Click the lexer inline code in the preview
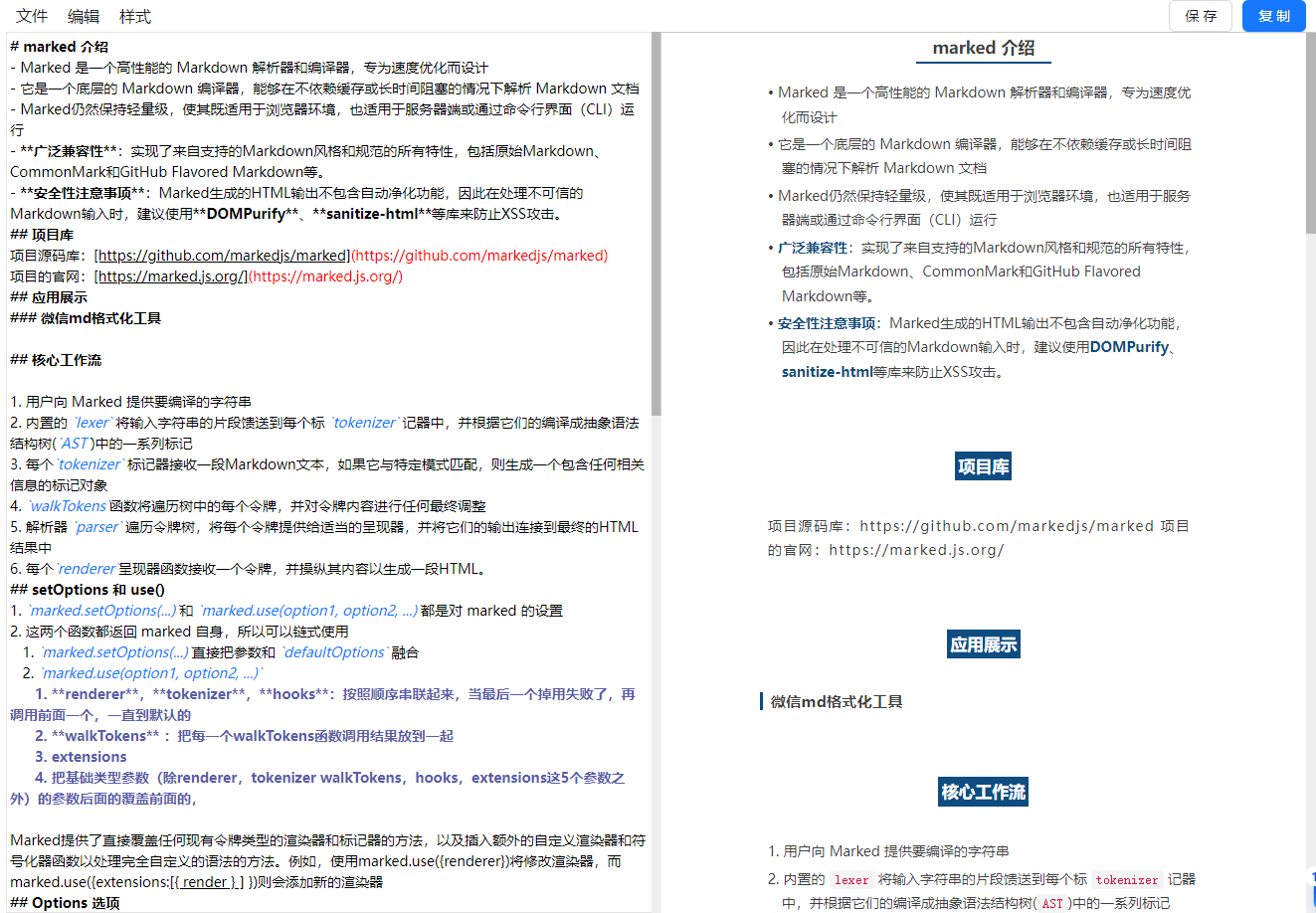 [x=851, y=879]
